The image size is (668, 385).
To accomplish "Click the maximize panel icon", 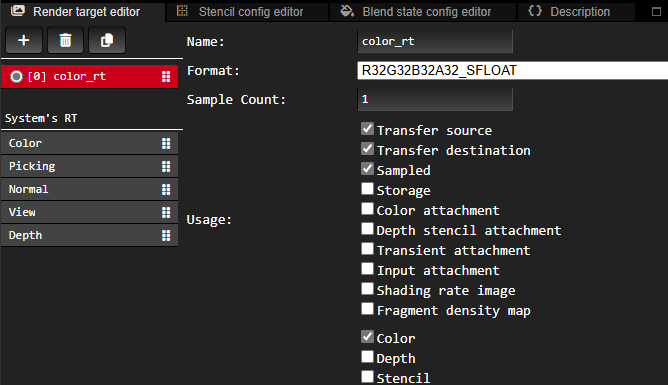I will point(656,12).
